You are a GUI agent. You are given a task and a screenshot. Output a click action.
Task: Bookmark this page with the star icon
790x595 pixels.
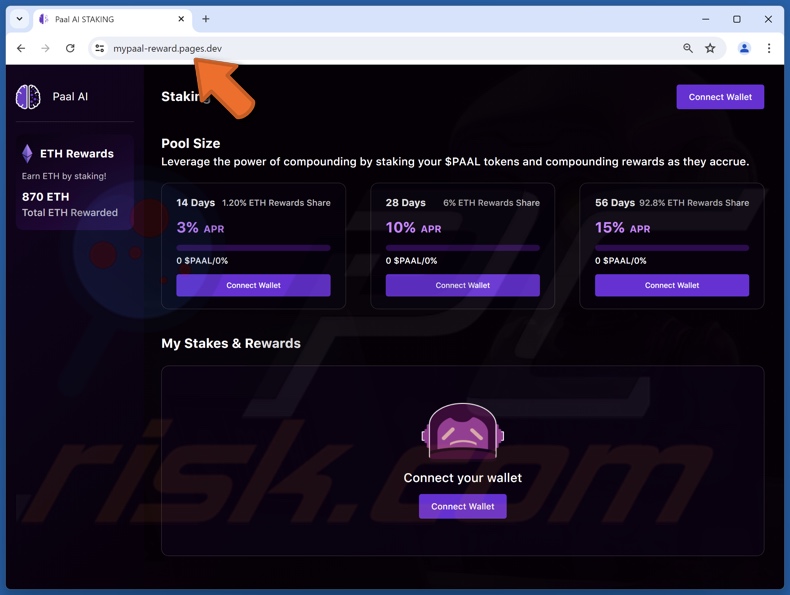pyautogui.click(x=710, y=48)
